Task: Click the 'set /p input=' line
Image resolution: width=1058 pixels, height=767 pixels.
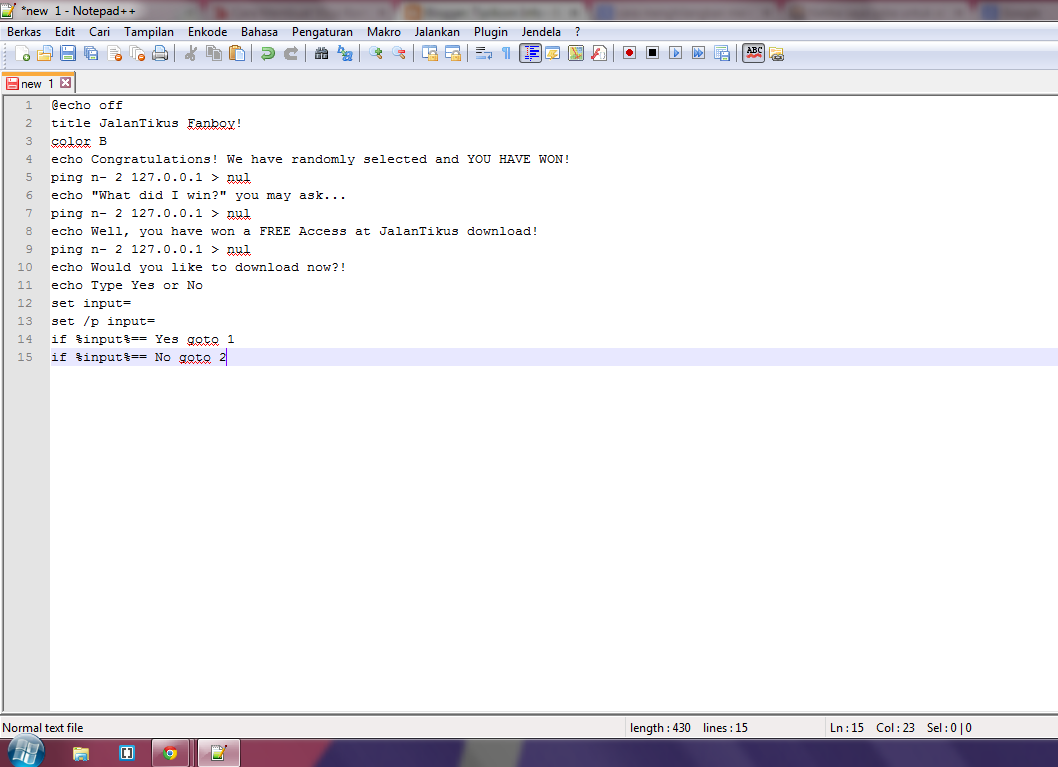Action: (x=103, y=321)
